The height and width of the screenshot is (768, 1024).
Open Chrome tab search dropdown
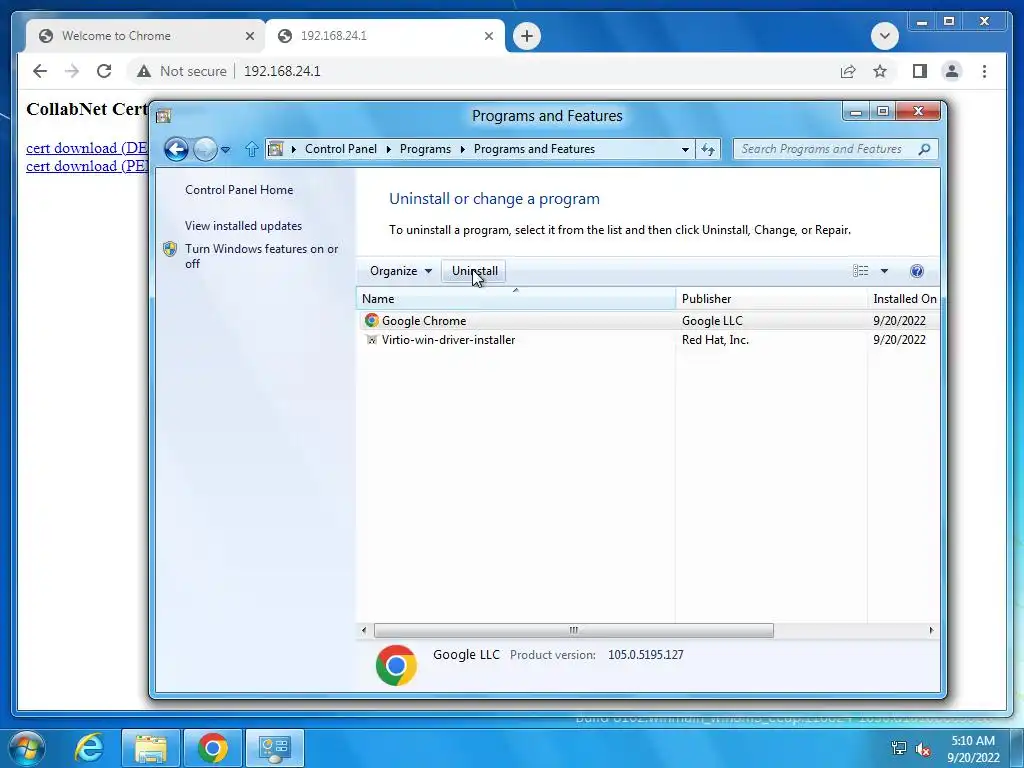coord(885,36)
